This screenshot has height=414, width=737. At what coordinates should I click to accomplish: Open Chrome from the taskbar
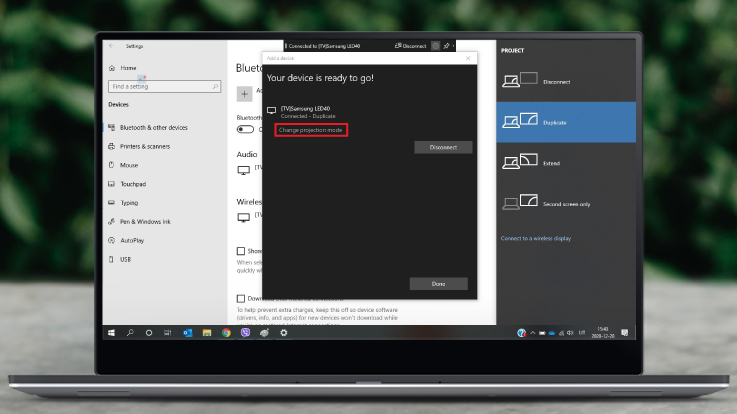(x=226, y=332)
